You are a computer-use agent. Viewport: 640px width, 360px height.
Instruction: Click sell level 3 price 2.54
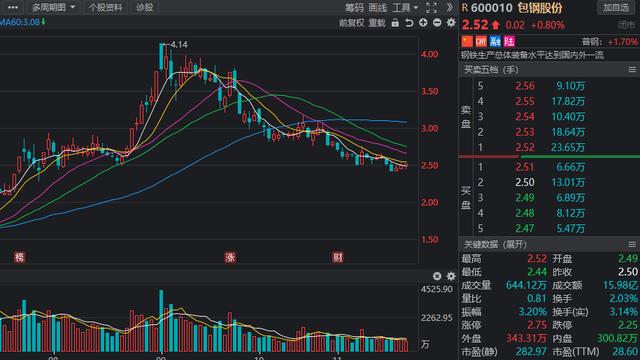(x=524, y=117)
